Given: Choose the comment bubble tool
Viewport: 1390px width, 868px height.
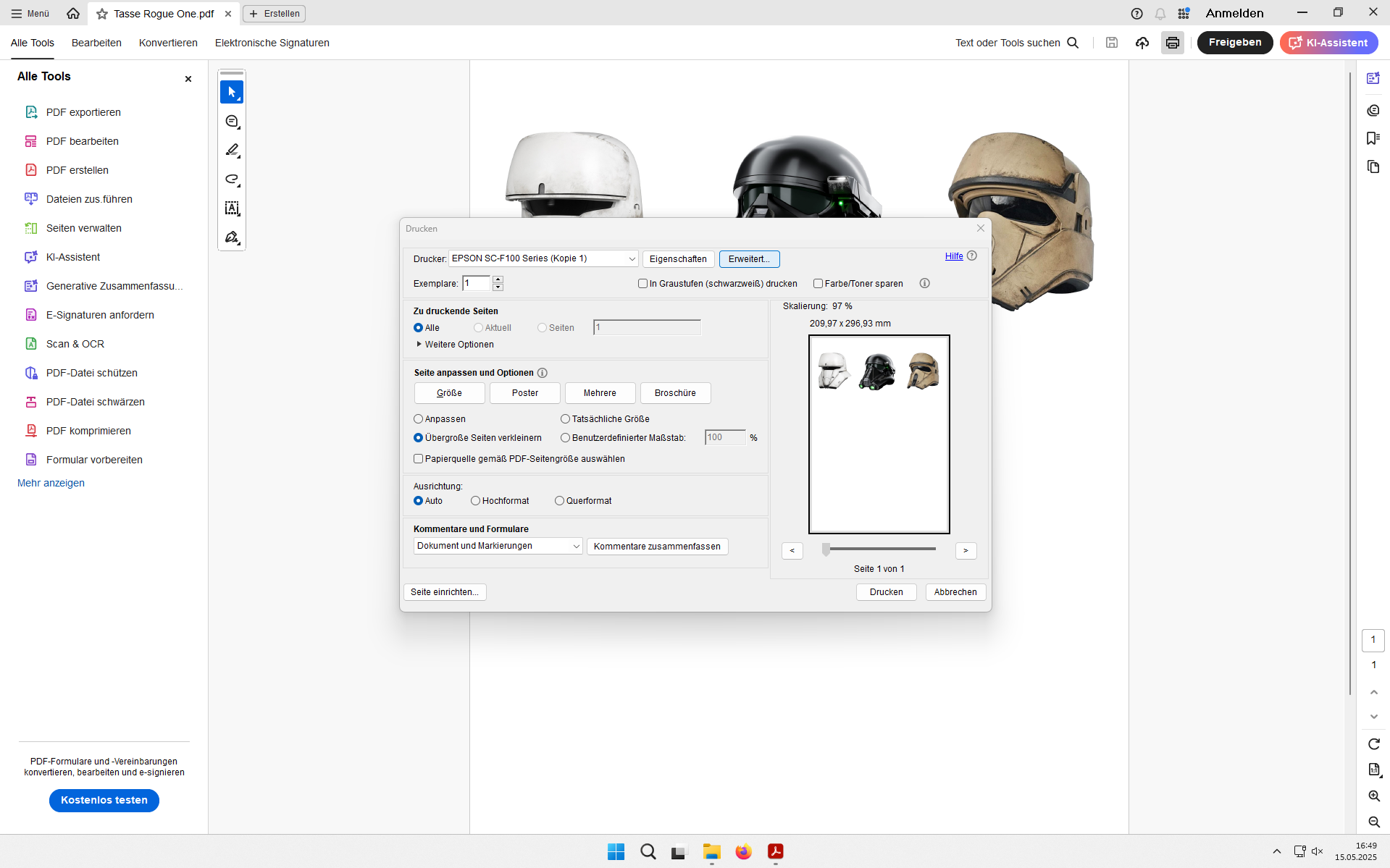Looking at the screenshot, I should (232, 122).
